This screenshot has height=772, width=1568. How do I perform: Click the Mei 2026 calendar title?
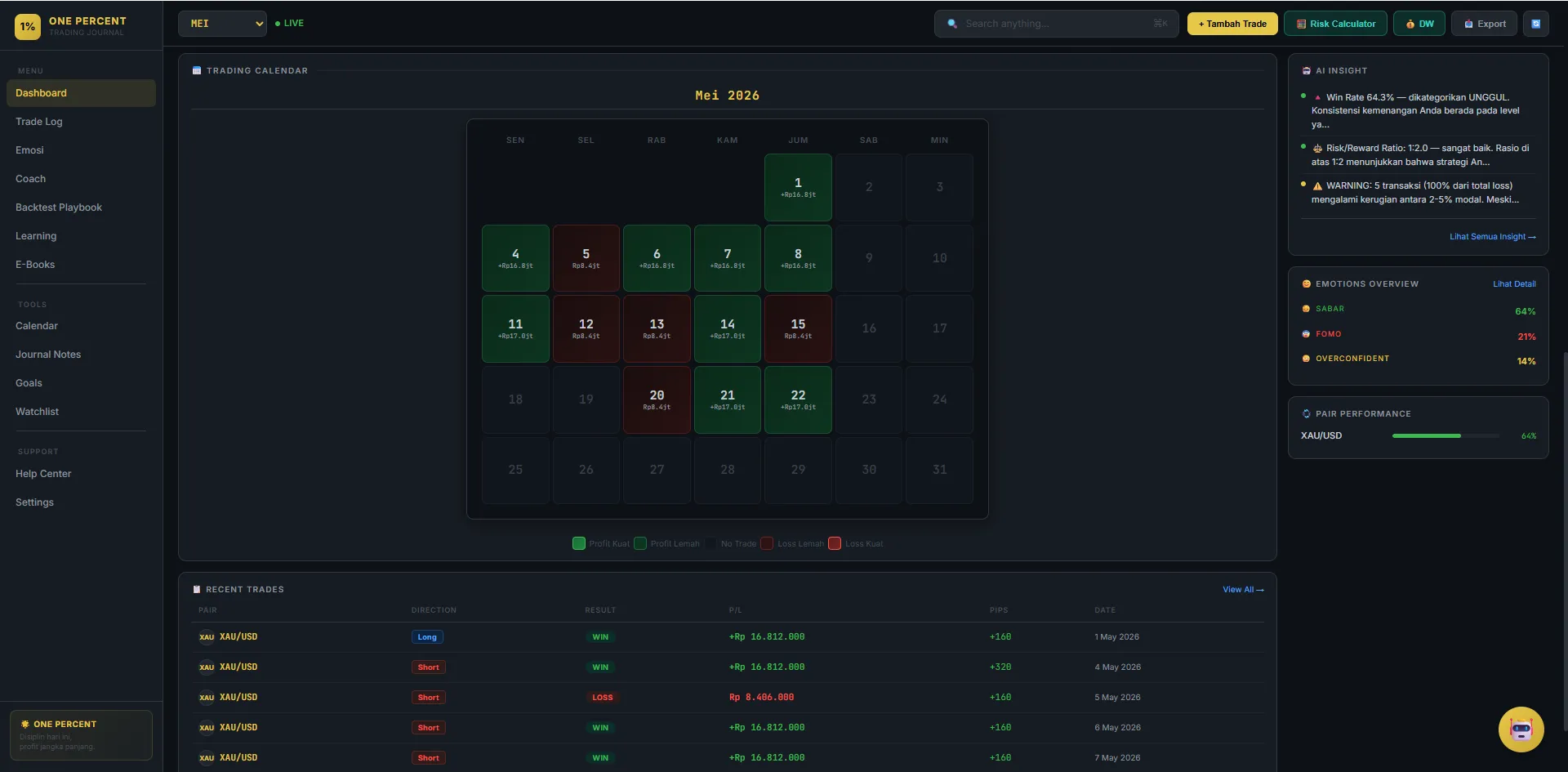727,96
